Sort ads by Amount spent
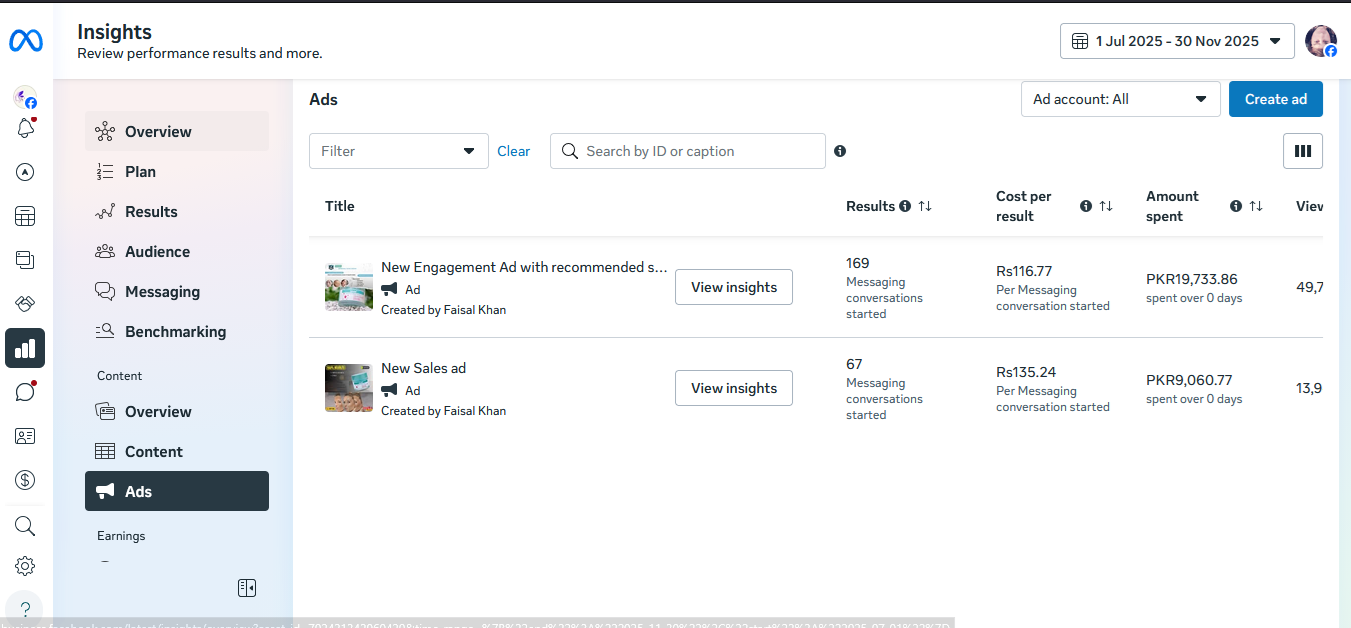The width and height of the screenshot is (1351, 628). (1255, 206)
